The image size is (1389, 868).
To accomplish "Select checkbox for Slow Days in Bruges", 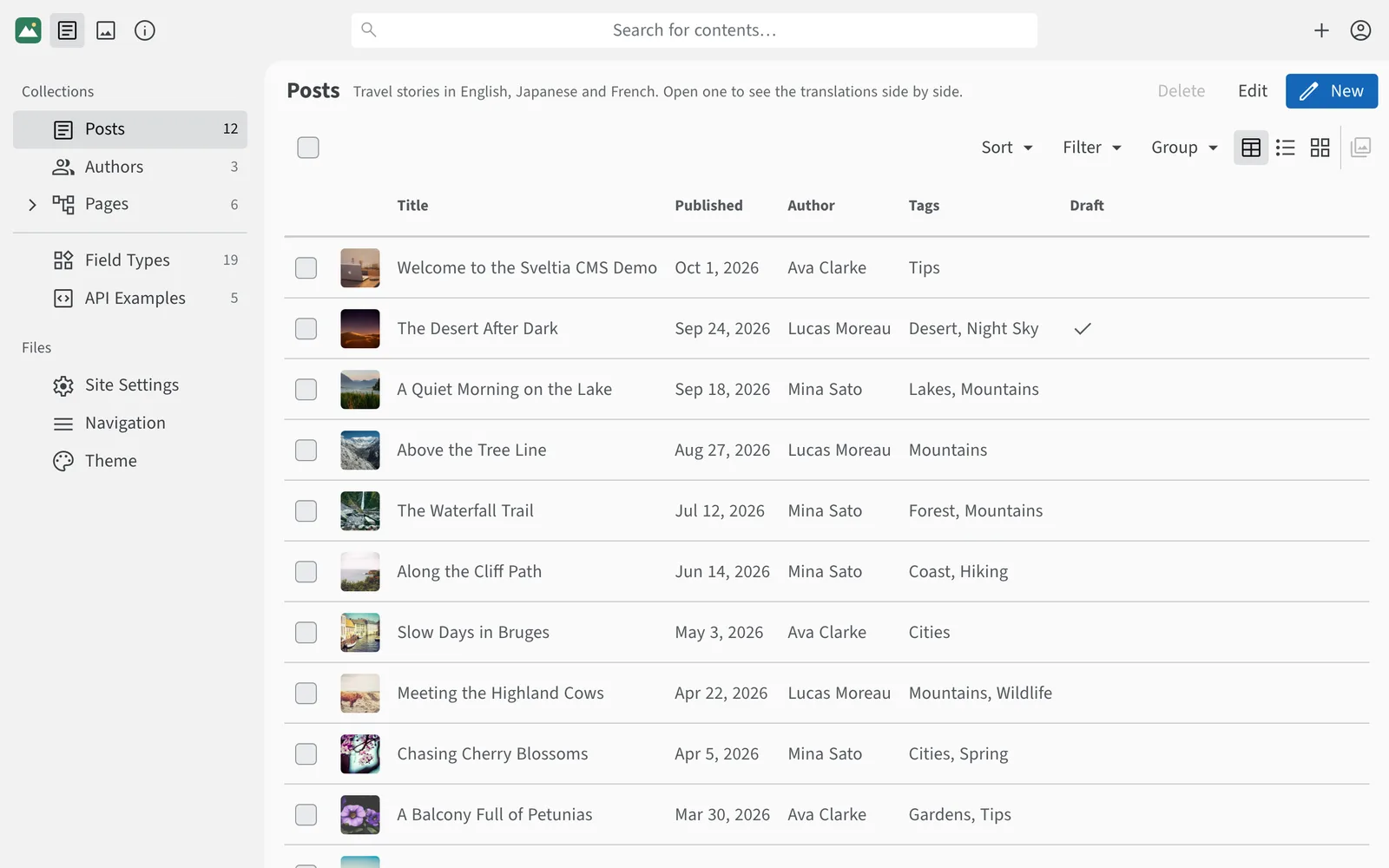I will tap(306, 633).
